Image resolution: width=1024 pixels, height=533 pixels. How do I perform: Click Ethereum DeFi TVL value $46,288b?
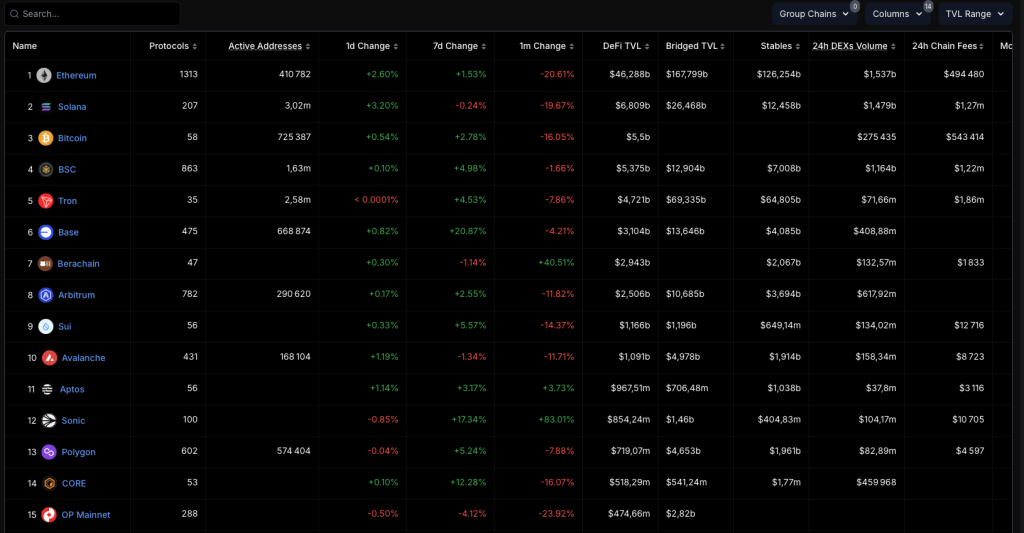pos(630,74)
